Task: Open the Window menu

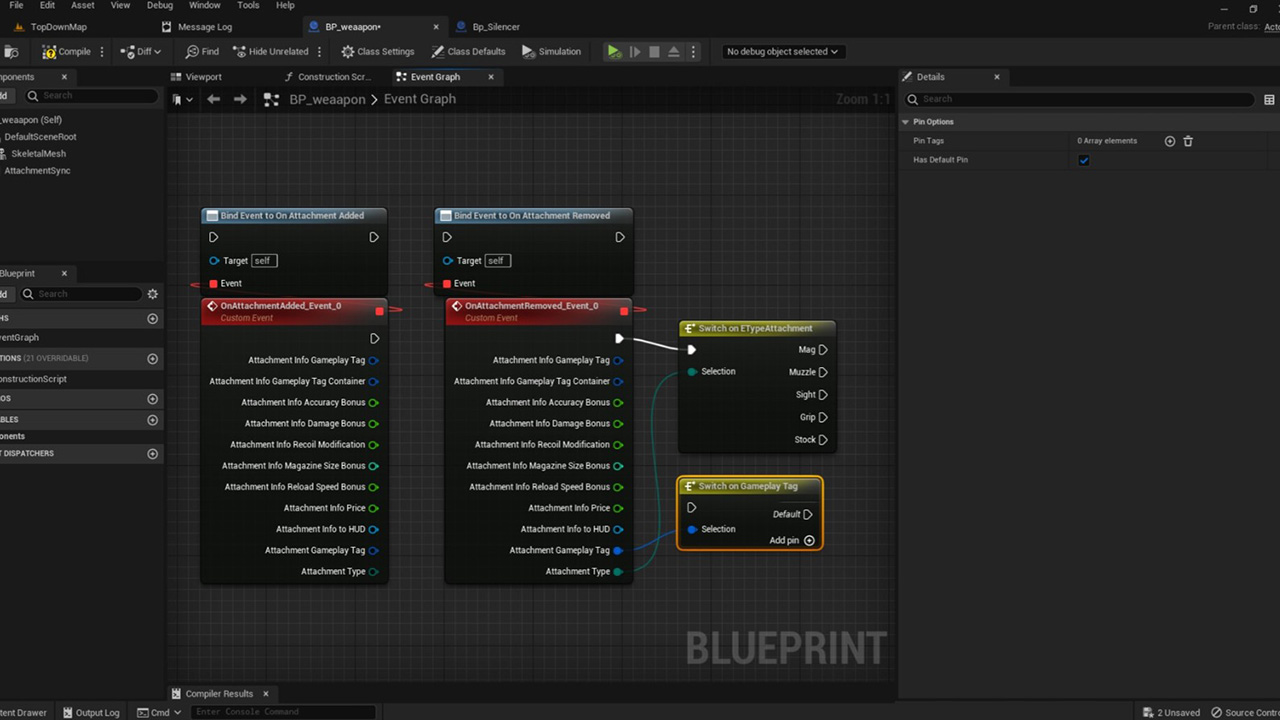Action: click(x=204, y=6)
